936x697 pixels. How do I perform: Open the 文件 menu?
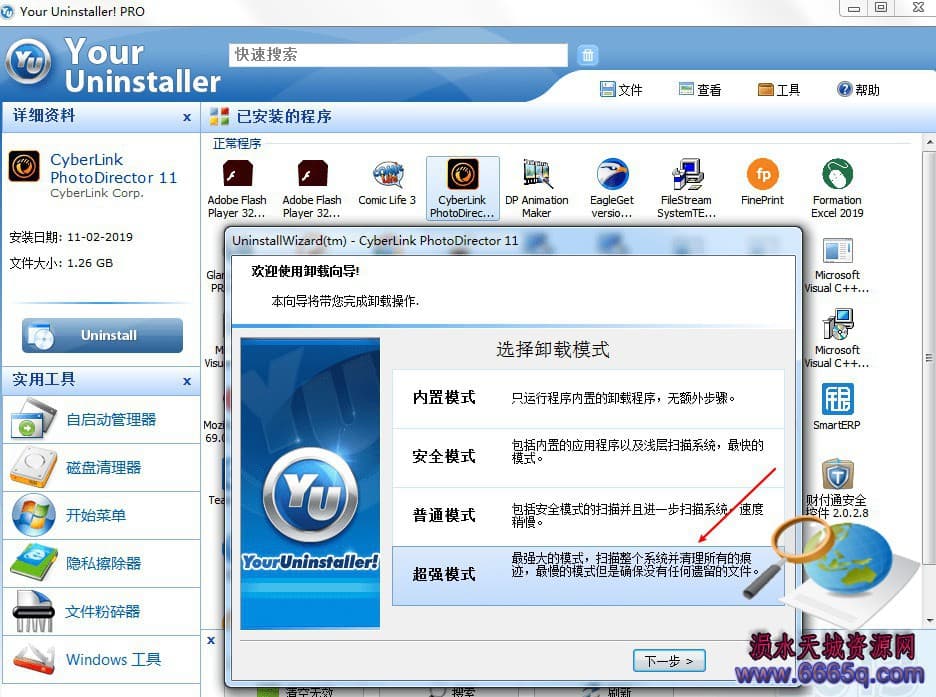[621, 90]
